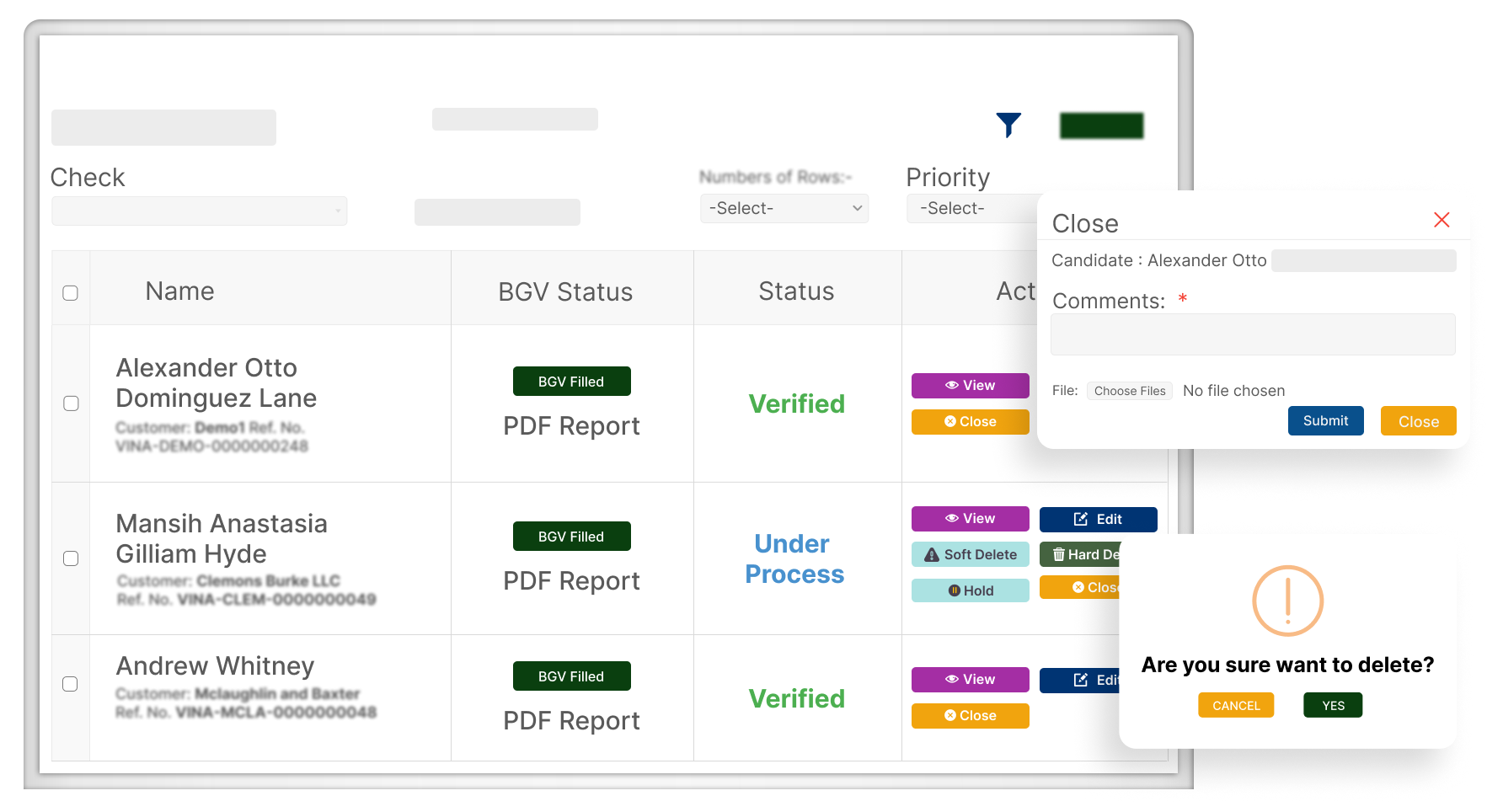Click into the Comments text field
The width and height of the screenshot is (1487, 812).
coord(1252,335)
